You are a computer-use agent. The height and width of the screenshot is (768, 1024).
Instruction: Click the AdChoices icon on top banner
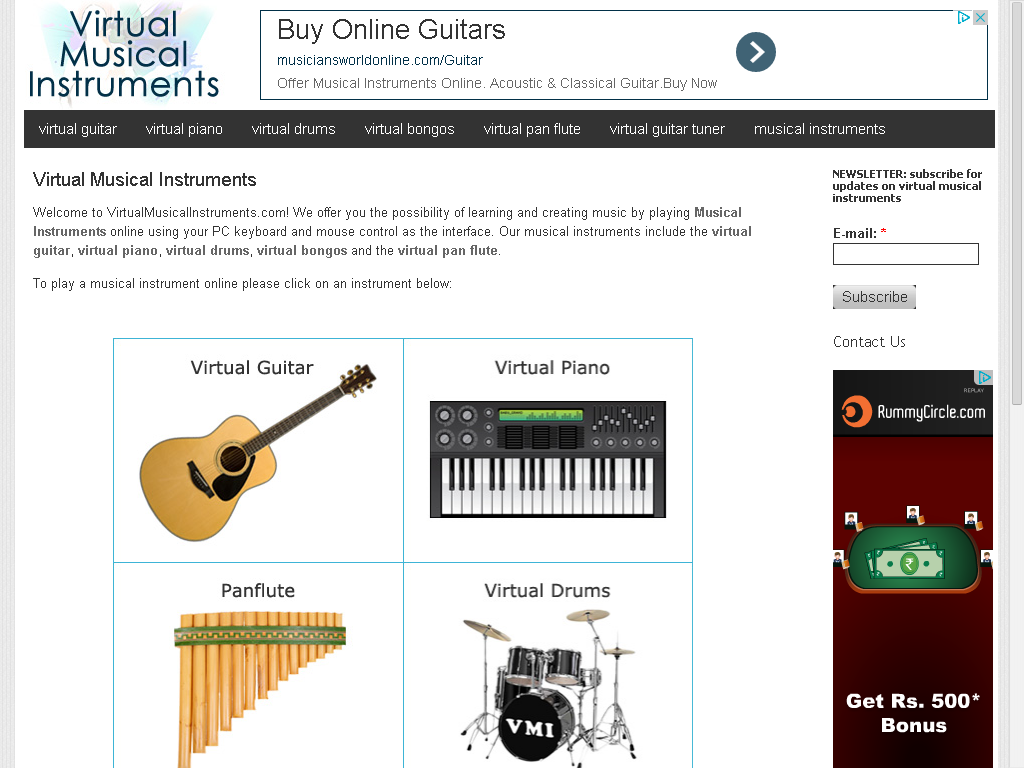coord(963,18)
